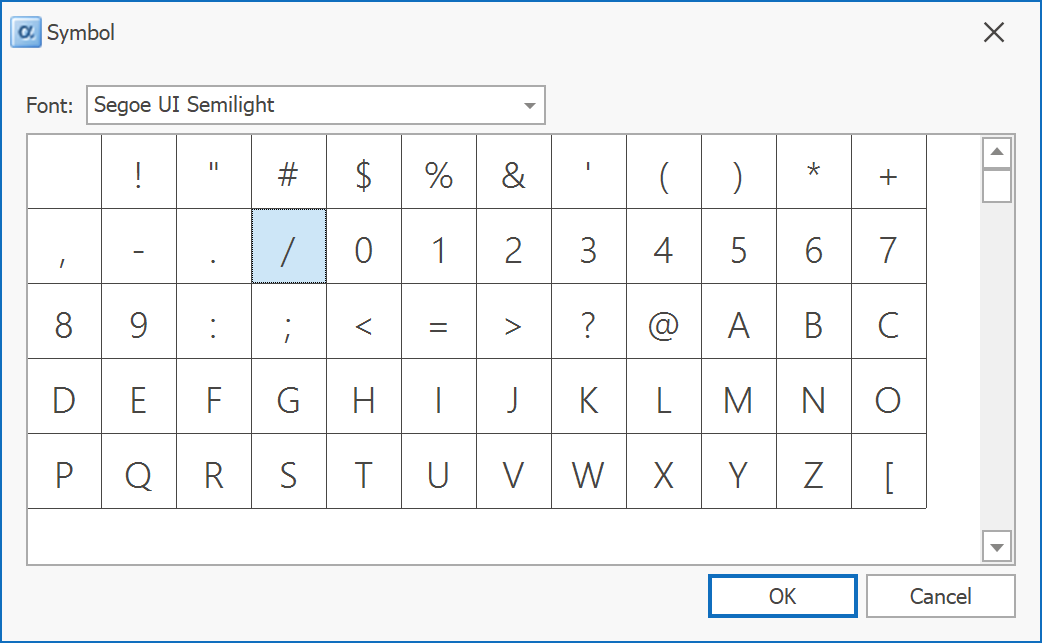This screenshot has height=643, width=1042.
Task: Choose the plus + symbol cell
Action: point(889,172)
